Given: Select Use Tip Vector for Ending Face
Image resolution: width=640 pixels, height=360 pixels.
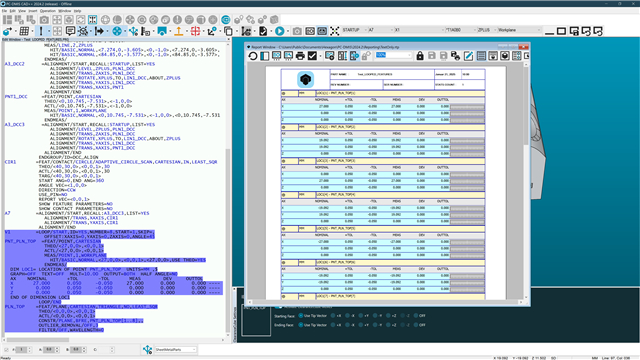Looking at the screenshot, I should click(301, 325).
